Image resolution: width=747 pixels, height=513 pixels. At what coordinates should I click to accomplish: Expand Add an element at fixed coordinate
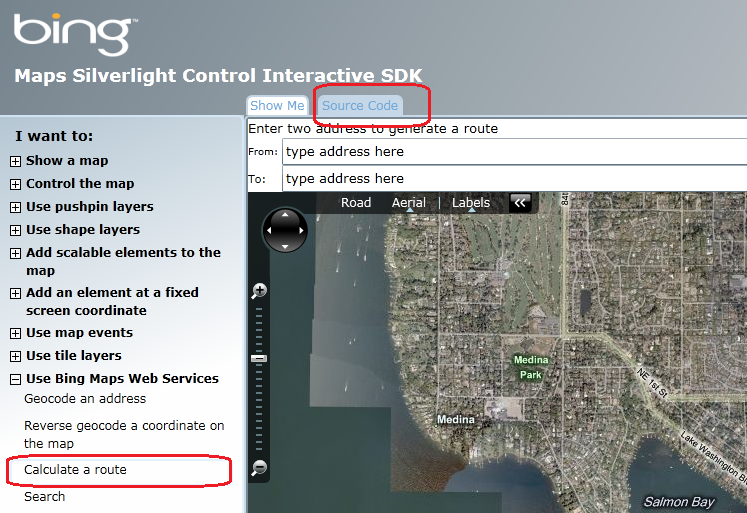tap(15, 293)
